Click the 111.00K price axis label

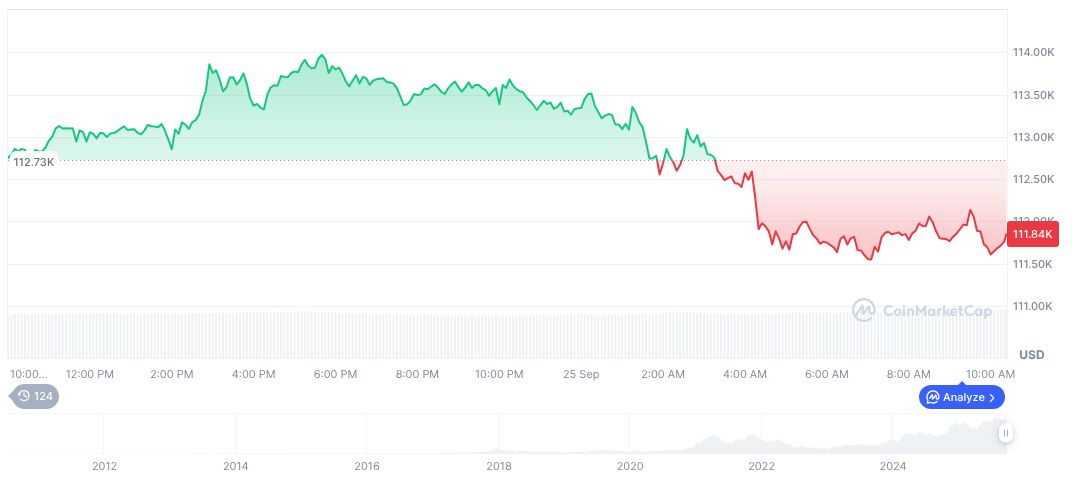[x=1033, y=306]
